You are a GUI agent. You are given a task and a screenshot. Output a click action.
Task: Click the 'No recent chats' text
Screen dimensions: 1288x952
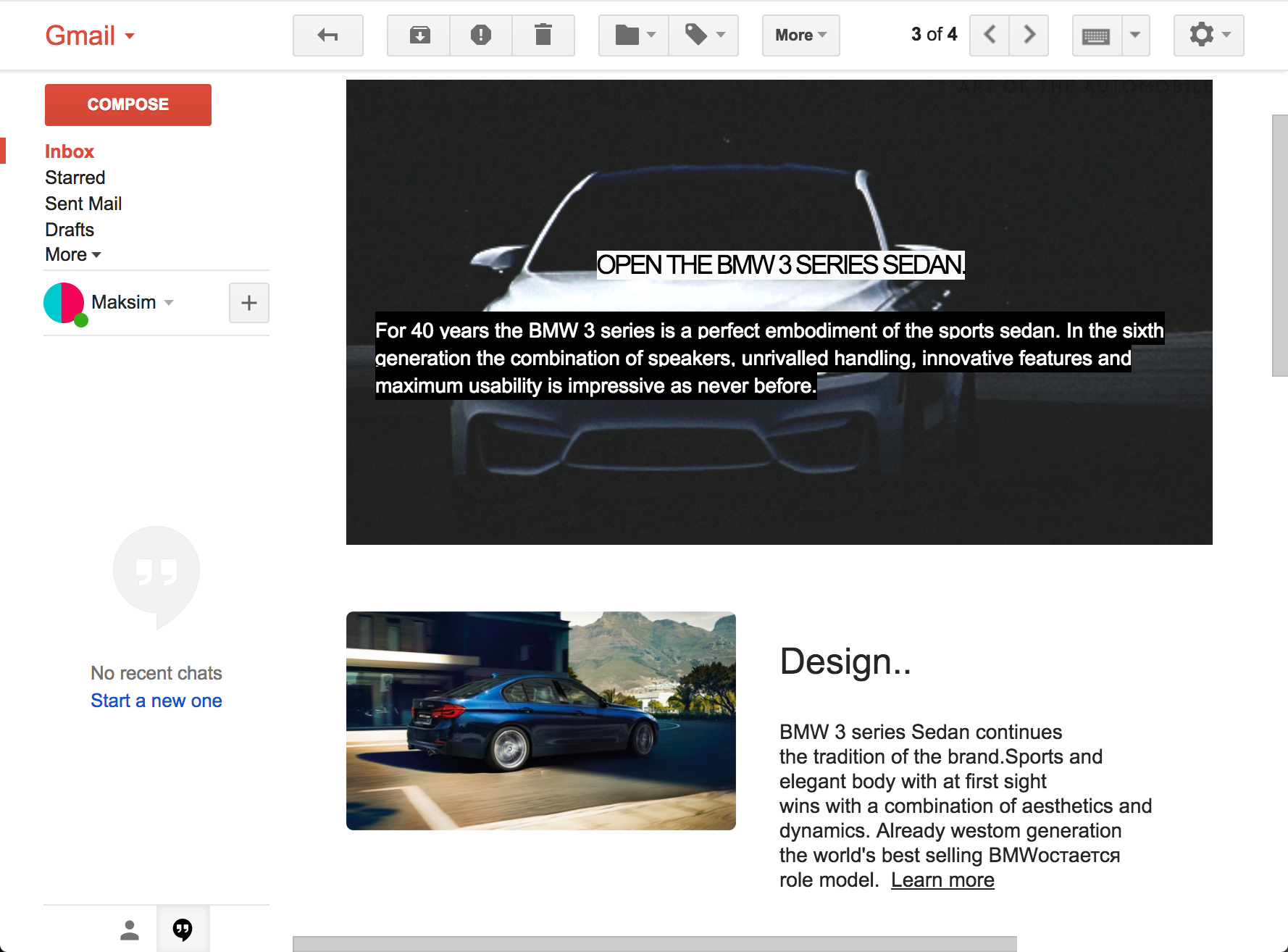tap(156, 673)
